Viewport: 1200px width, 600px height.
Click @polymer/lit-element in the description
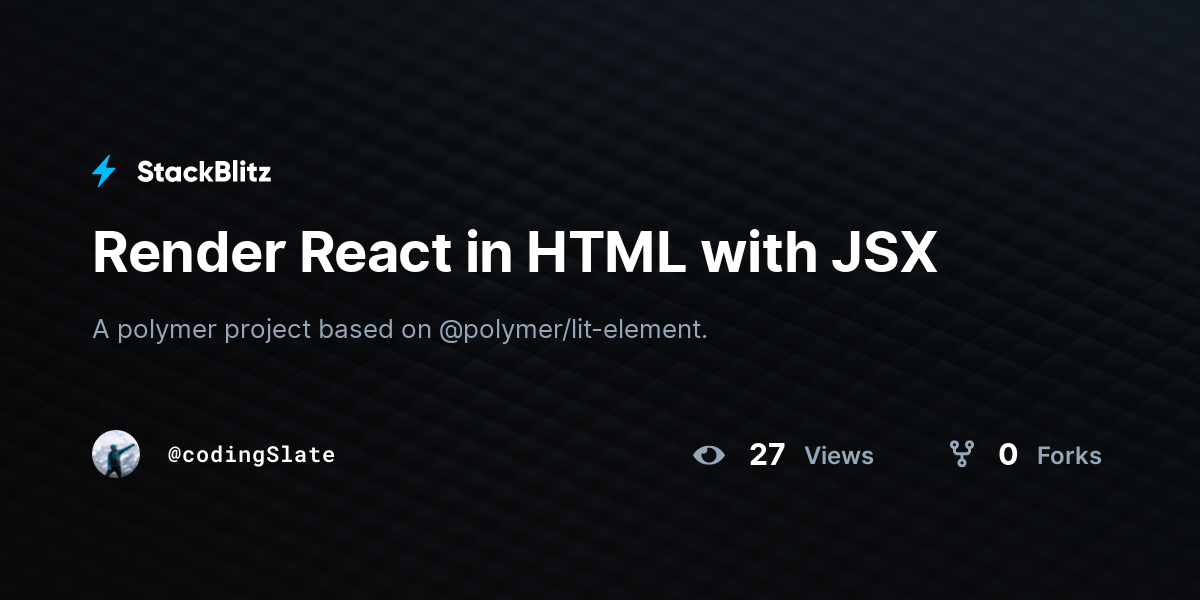573,329
